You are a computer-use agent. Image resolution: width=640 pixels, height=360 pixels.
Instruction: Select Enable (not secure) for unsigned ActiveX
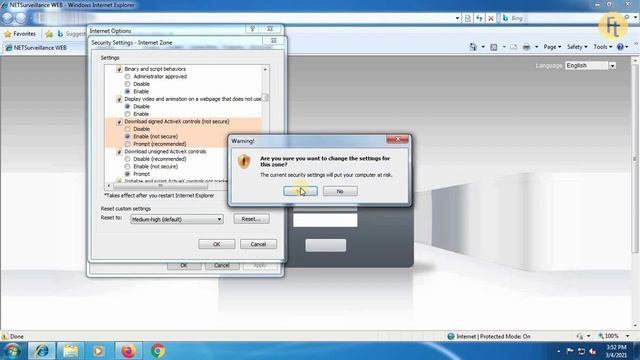[127, 167]
